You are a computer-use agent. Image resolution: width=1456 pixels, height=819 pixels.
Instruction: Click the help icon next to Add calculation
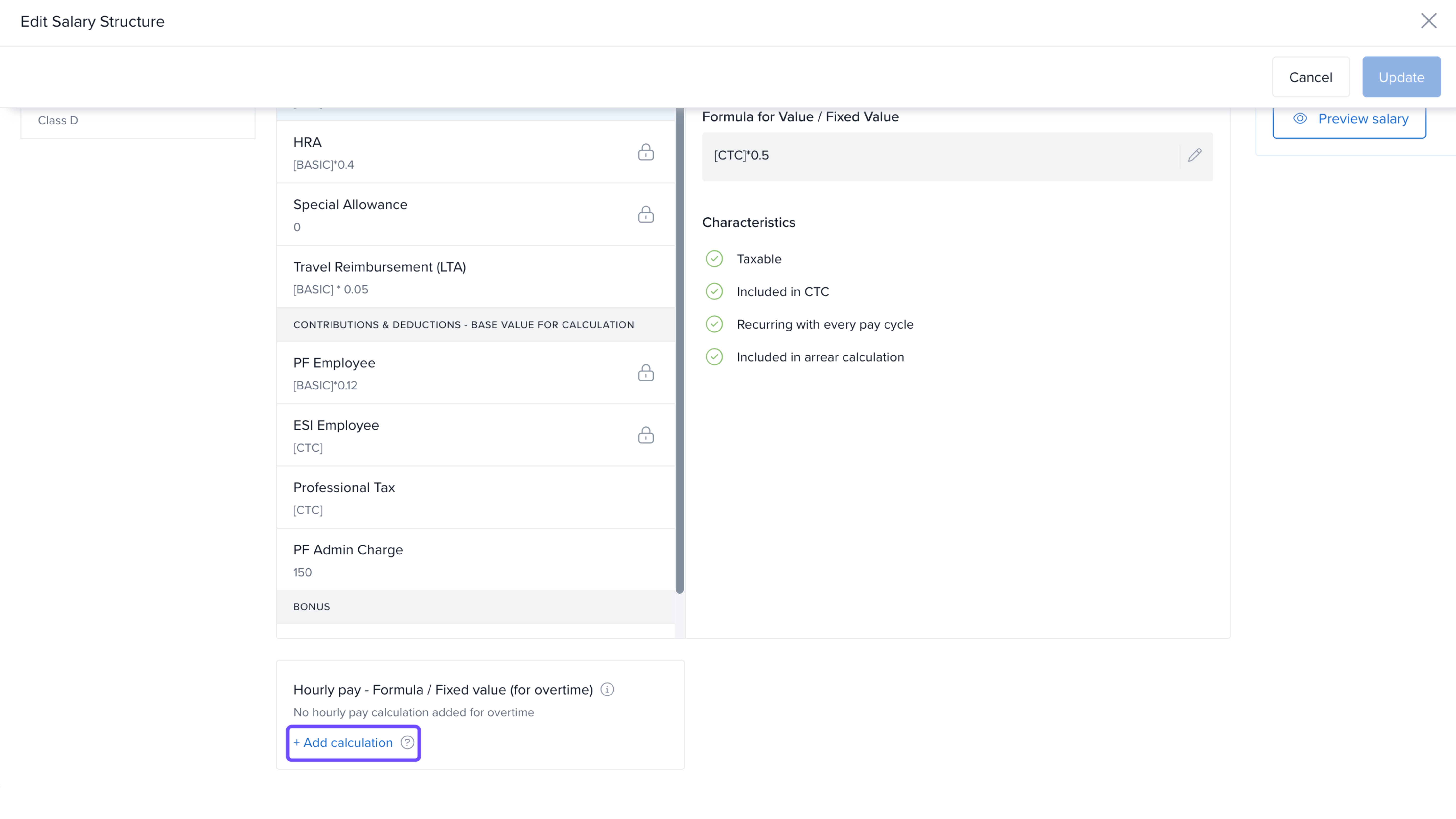[x=407, y=742]
